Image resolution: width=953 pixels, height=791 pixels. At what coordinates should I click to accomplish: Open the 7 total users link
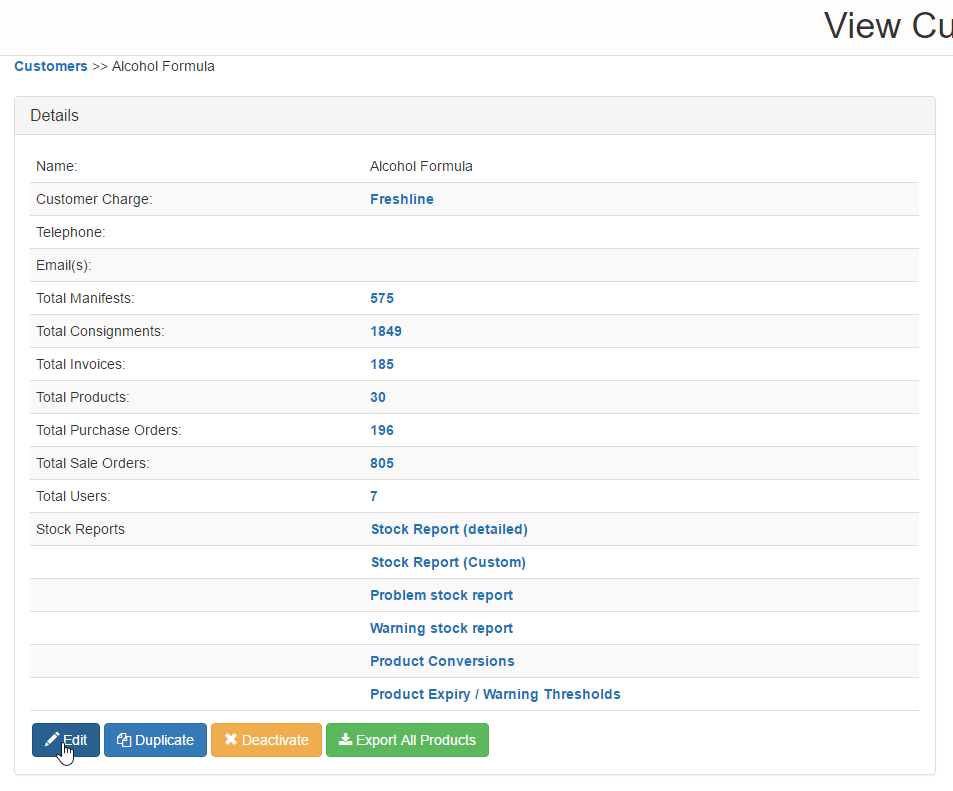[x=374, y=496]
